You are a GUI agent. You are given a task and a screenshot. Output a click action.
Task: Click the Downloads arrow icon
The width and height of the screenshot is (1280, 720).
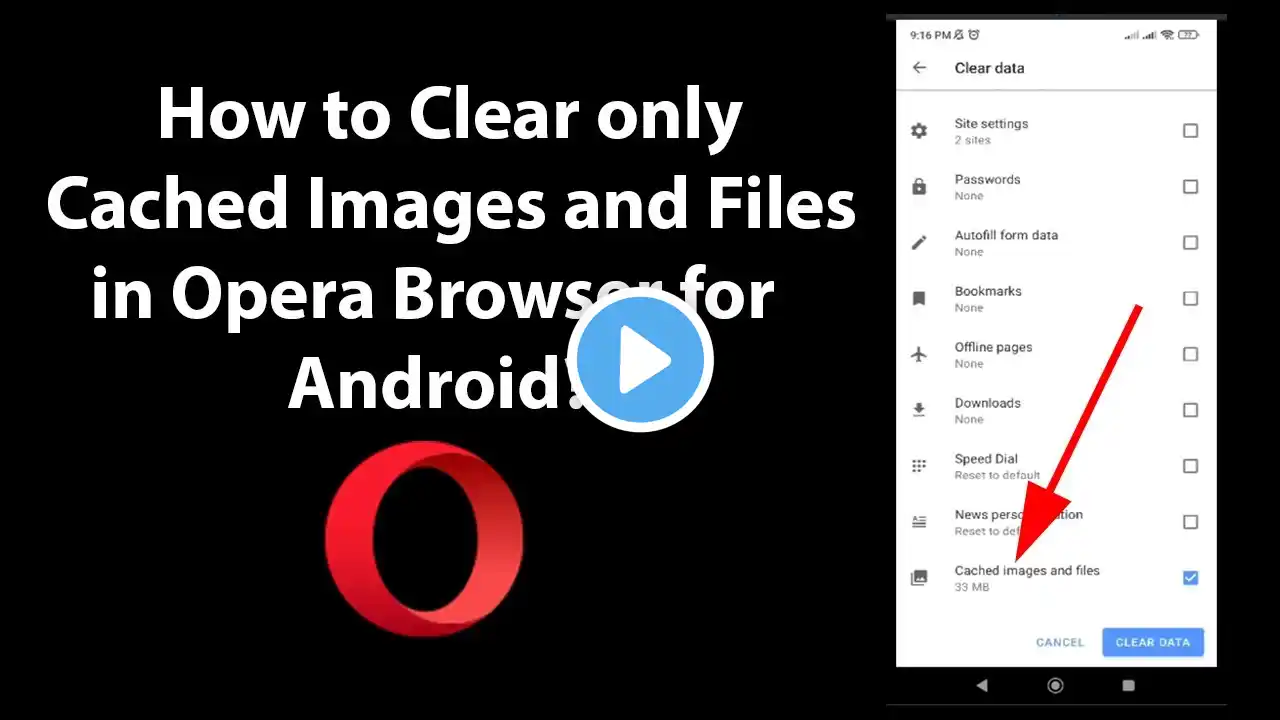(x=919, y=410)
